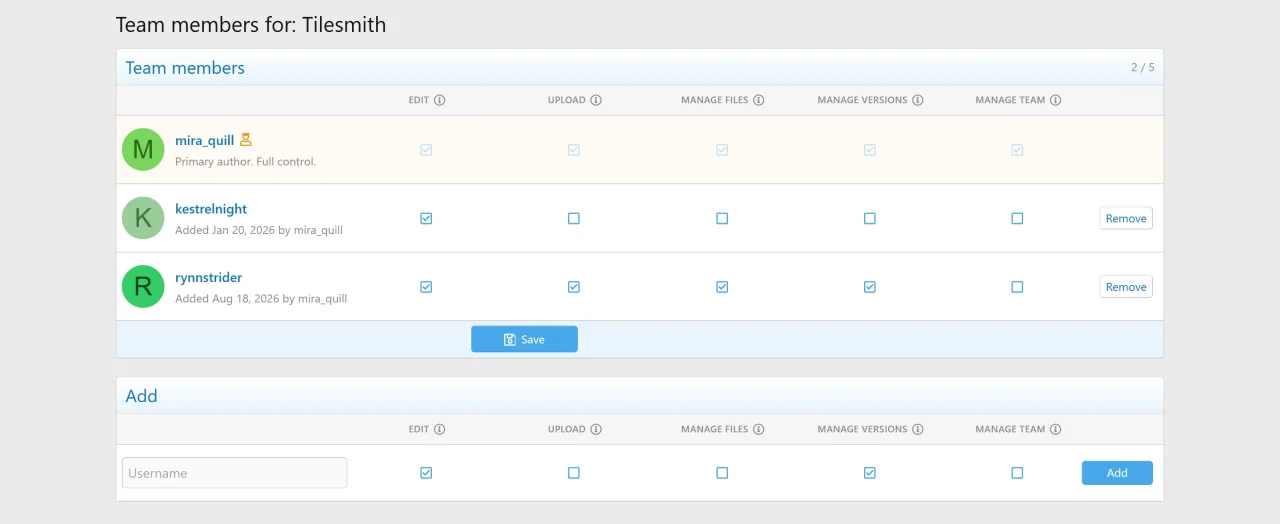Click info icon beside MANAGE FILES in Team members header

[759, 100]
